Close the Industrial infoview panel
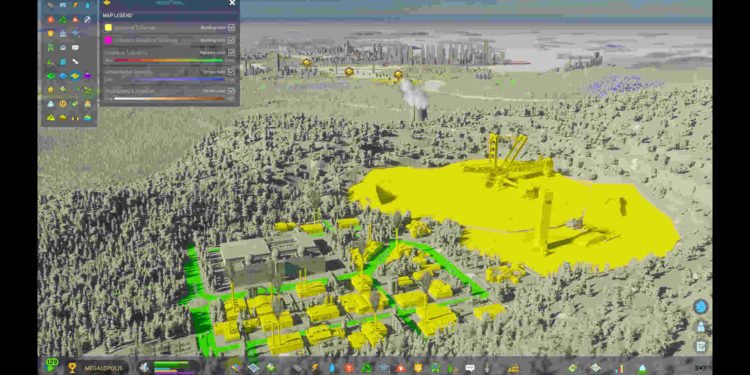The image size is (750, 375). pyautogui.click(x=232, y=3)
